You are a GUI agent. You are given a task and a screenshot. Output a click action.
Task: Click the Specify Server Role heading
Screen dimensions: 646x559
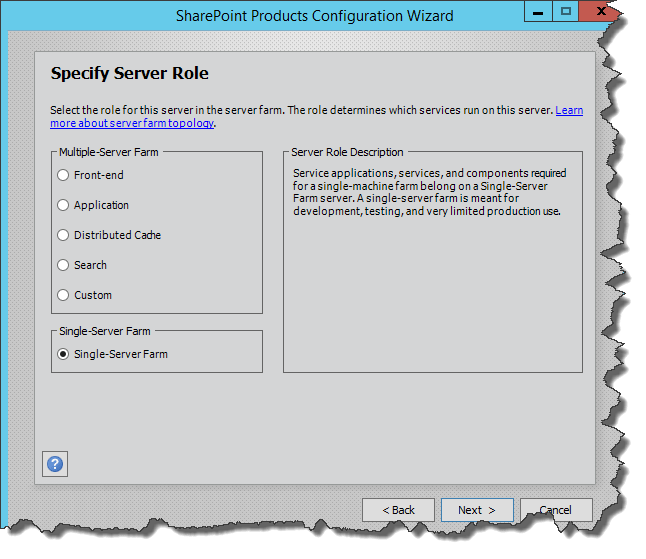pos(129,74)
